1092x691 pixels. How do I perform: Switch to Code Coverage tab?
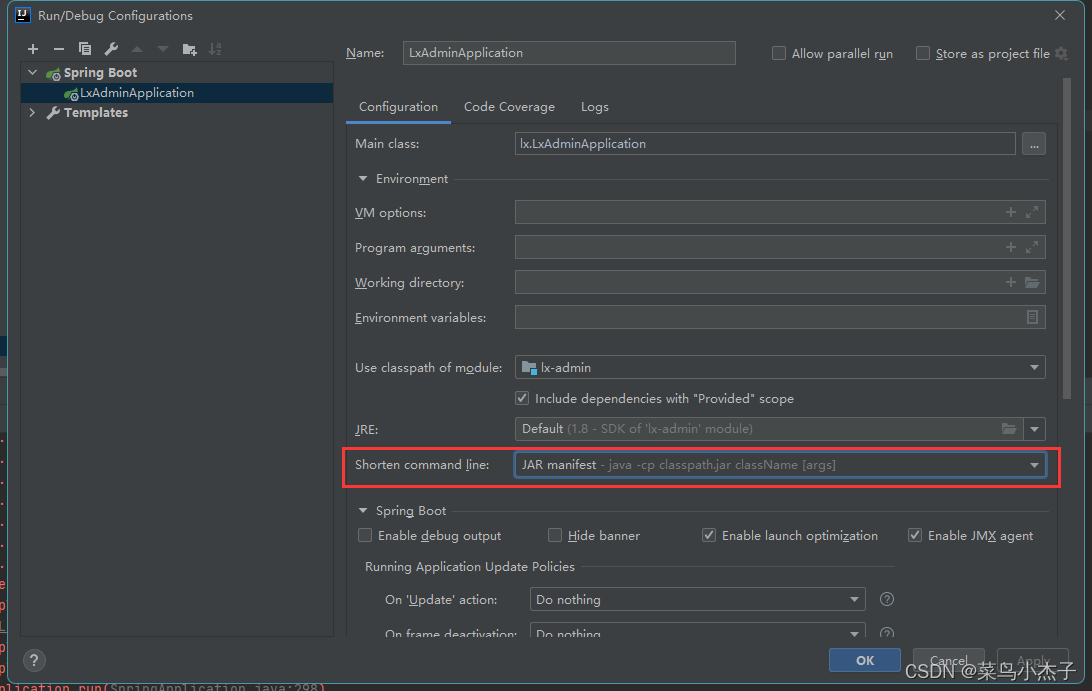(509, 107)
